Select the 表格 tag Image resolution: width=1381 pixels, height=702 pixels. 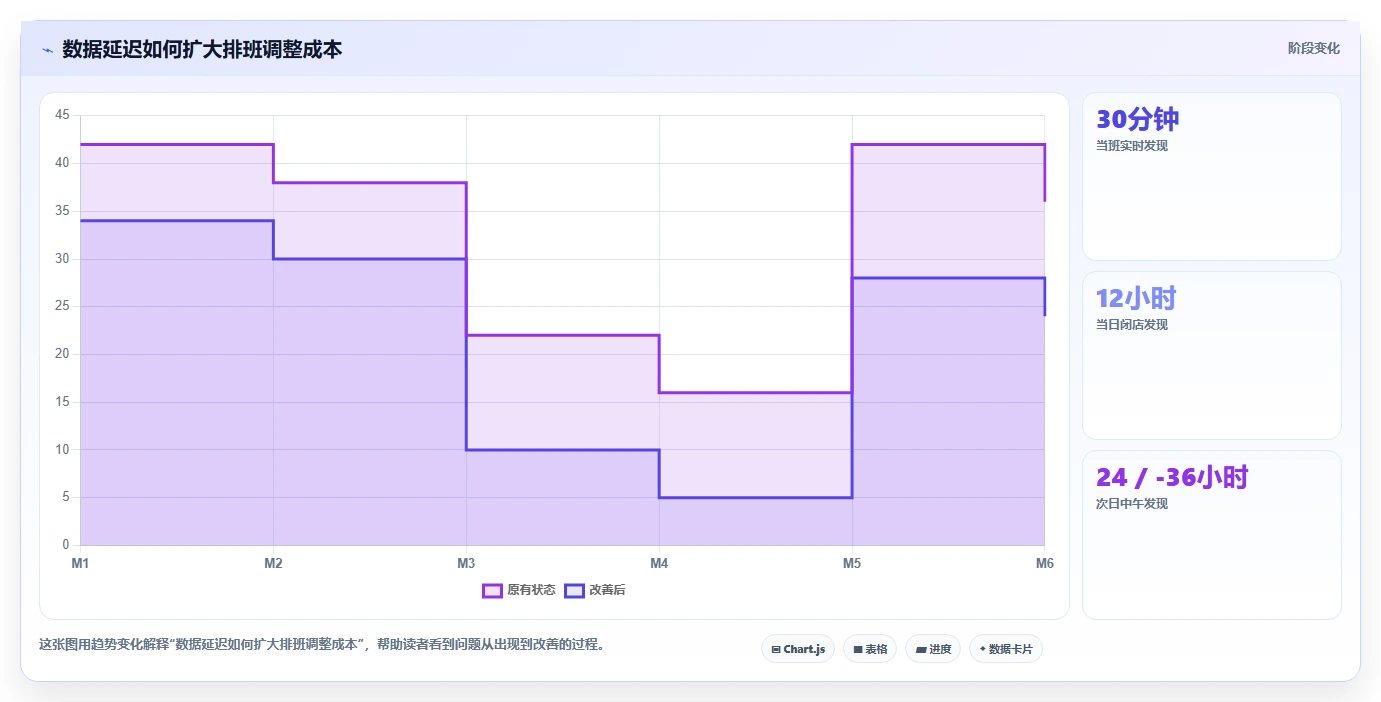click(870, 649)
